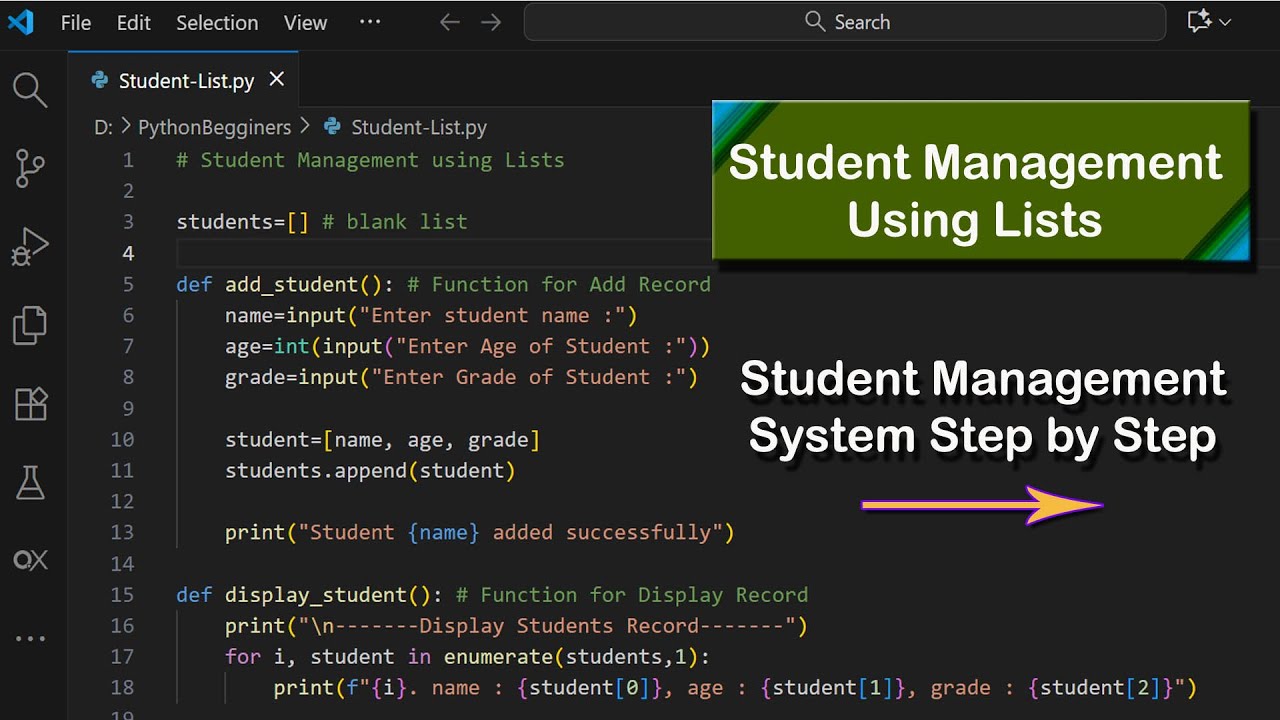Viewport: 1280px width, 720px height.
Task: Show additional activity bar views
Action: [x=30, y=638]
